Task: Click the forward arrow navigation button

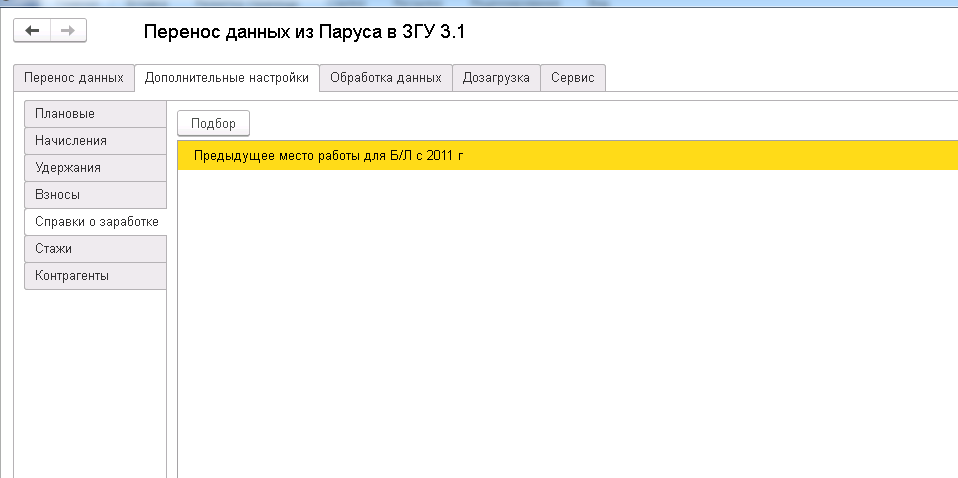Action: [68, 31]
